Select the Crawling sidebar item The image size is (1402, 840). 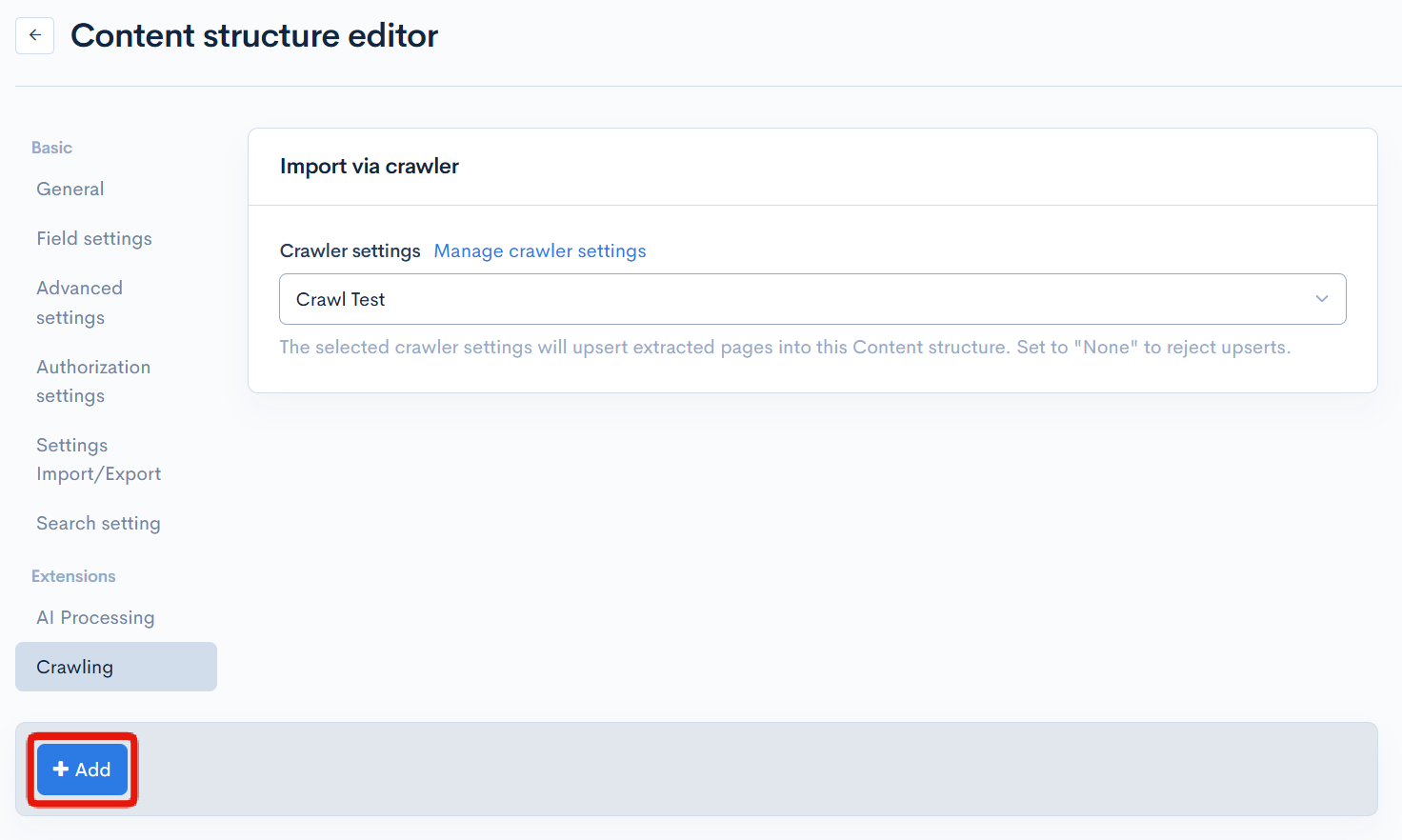(x=116, y=667)
